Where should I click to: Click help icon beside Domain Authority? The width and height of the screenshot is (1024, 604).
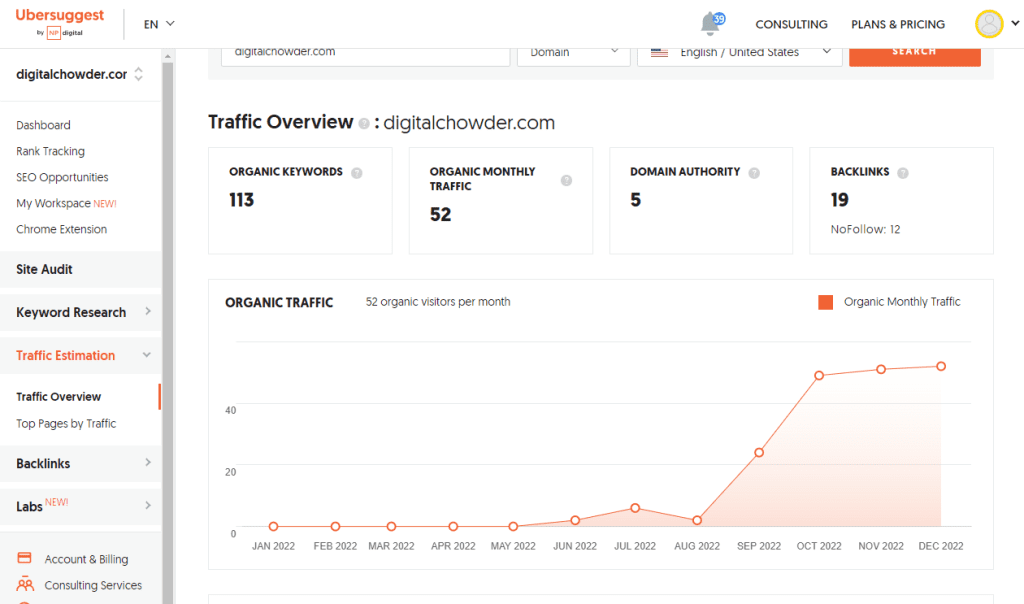pos(754,173)
